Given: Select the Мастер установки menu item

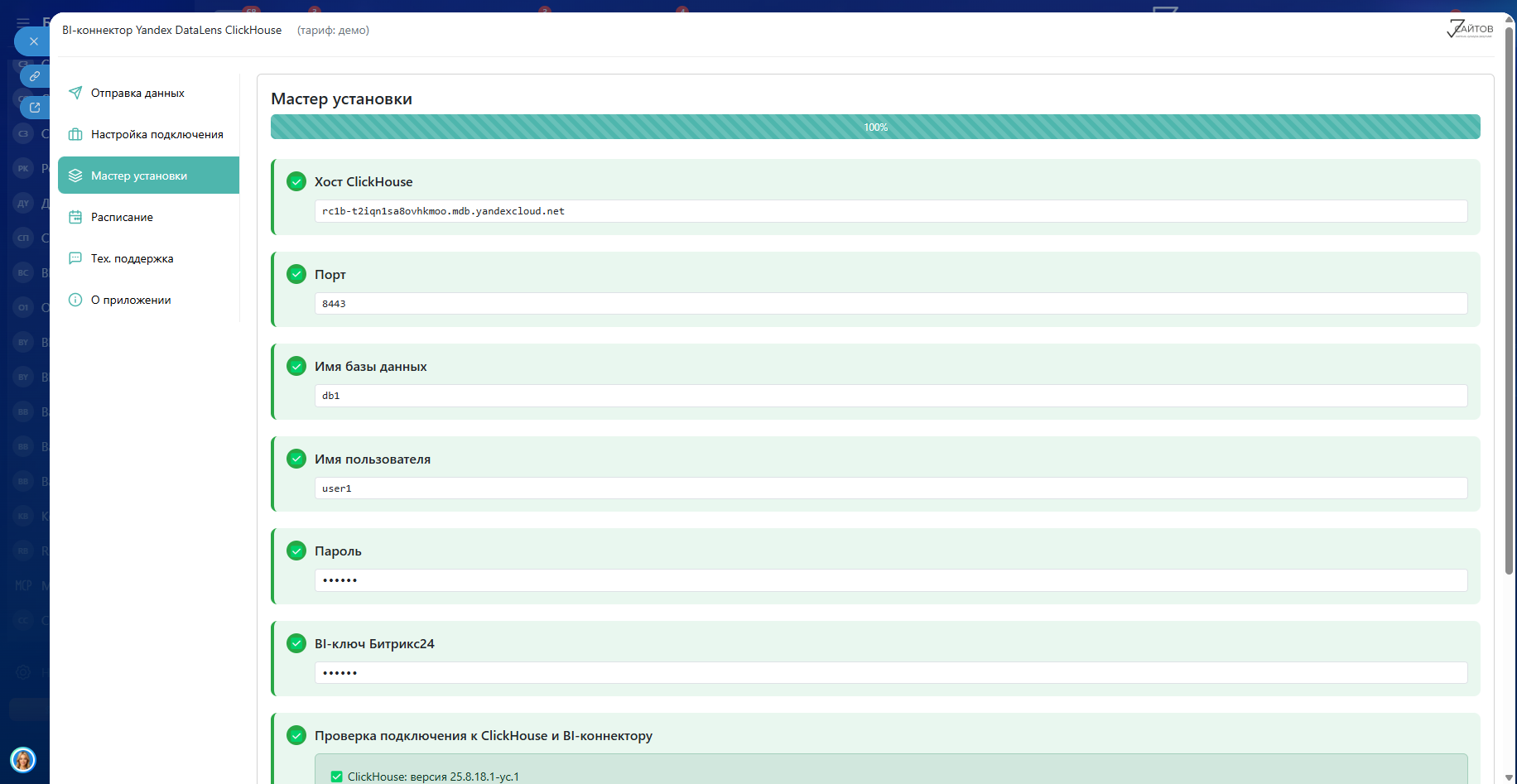Looking at the screenshot, I should [148, 176].
